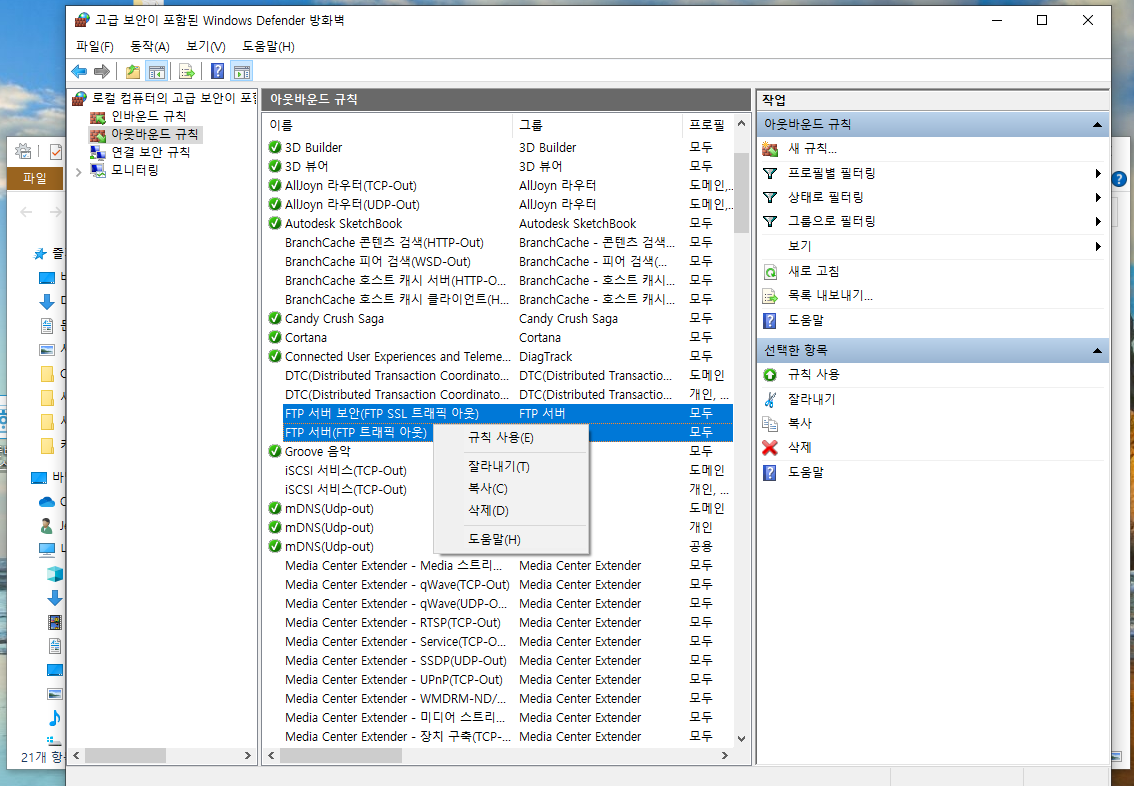Click the tree pane horizontal scrollbar right arrow
Screen dimensions: 1134x786
click(x=247, y=756)
